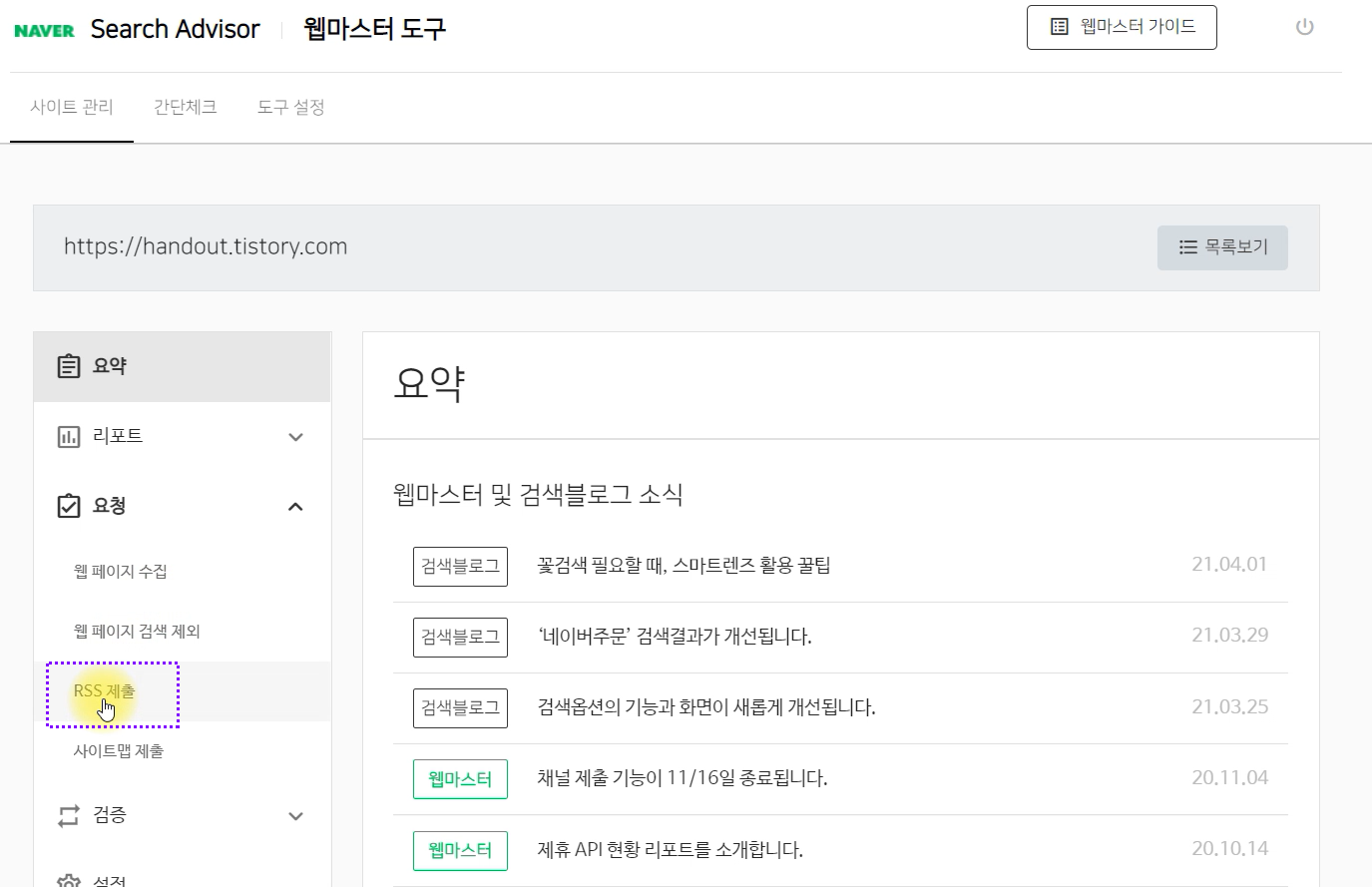
Task: Switch to the 사이트 관리 tab
Action: coord(72,107)
